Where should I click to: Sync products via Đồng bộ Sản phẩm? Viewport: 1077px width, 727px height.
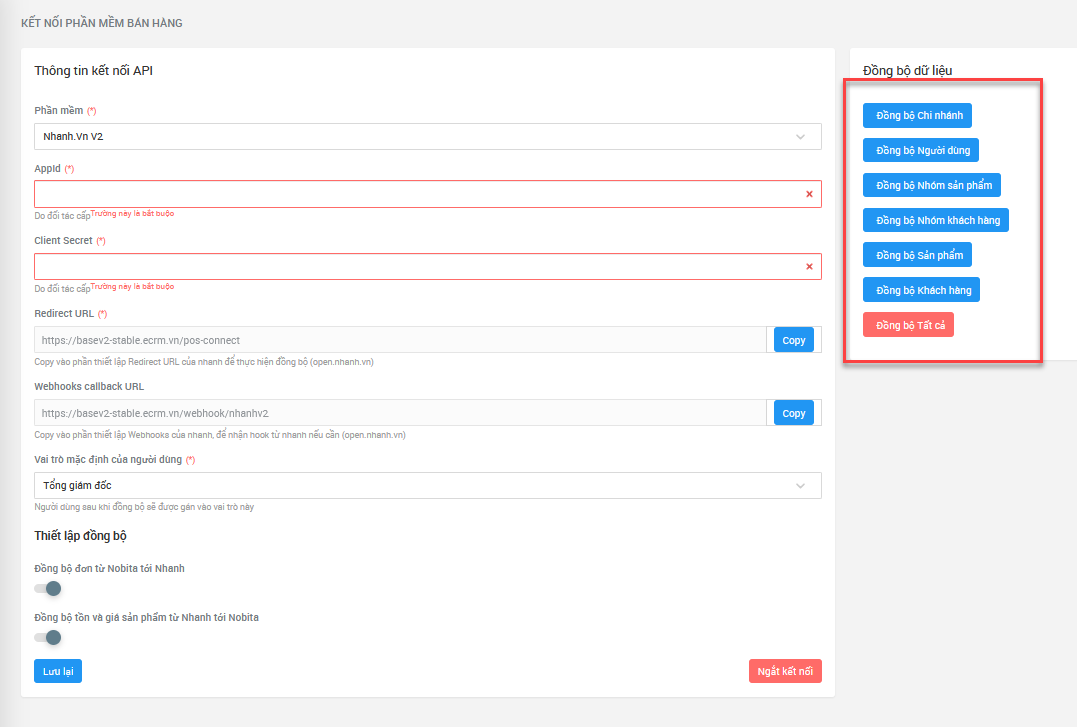point(917,255)
